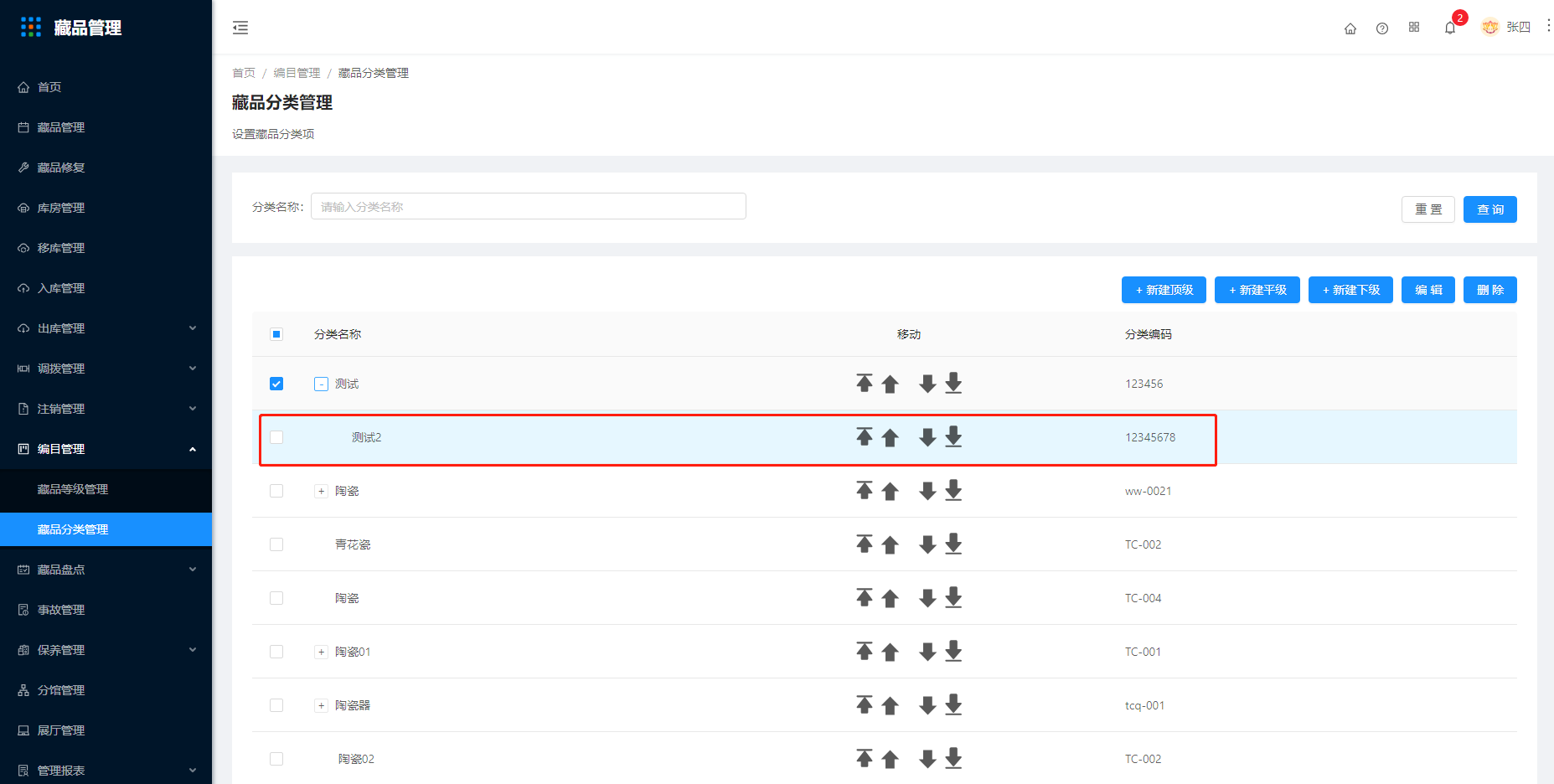Click the 查询 search button
This screenshot has width=1554, height=784.
click(1489, 209)
